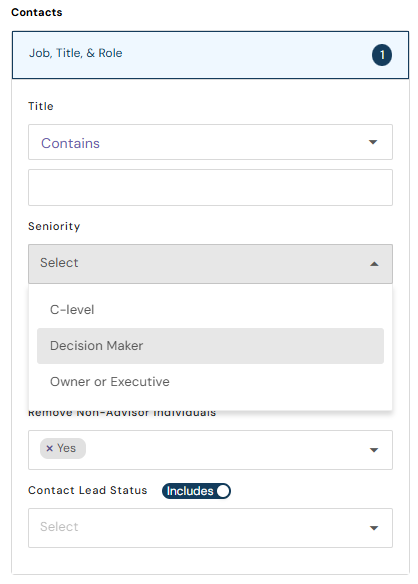Close the open Seniority Select dropdown
This screenshot has width=418, height=584.
[x=210, y=264]
